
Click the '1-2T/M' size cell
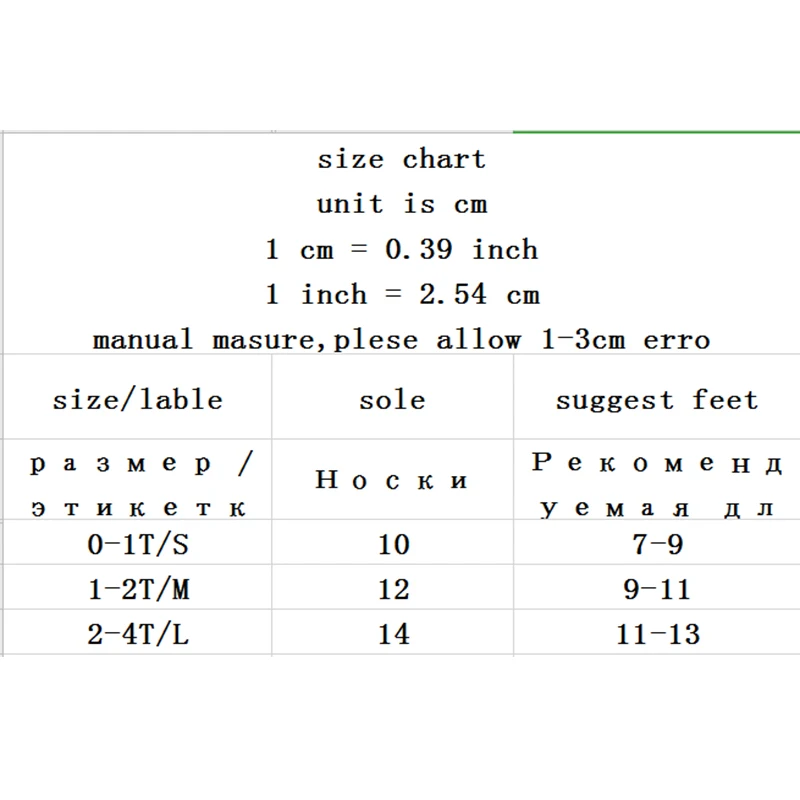(137, 590)
